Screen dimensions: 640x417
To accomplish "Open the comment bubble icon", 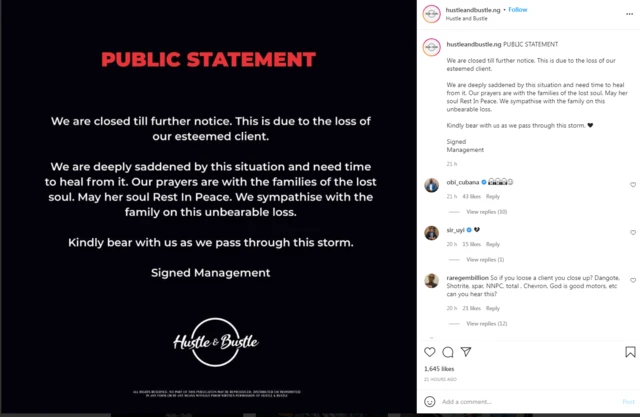I will pyautogui.click(x=448, y=352).
